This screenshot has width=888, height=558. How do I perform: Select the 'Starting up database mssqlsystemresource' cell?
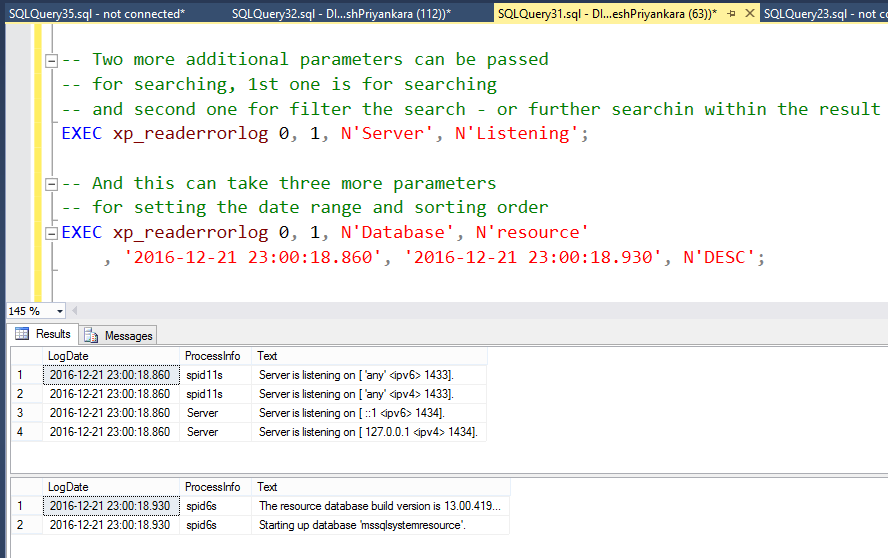click(381, 525)
